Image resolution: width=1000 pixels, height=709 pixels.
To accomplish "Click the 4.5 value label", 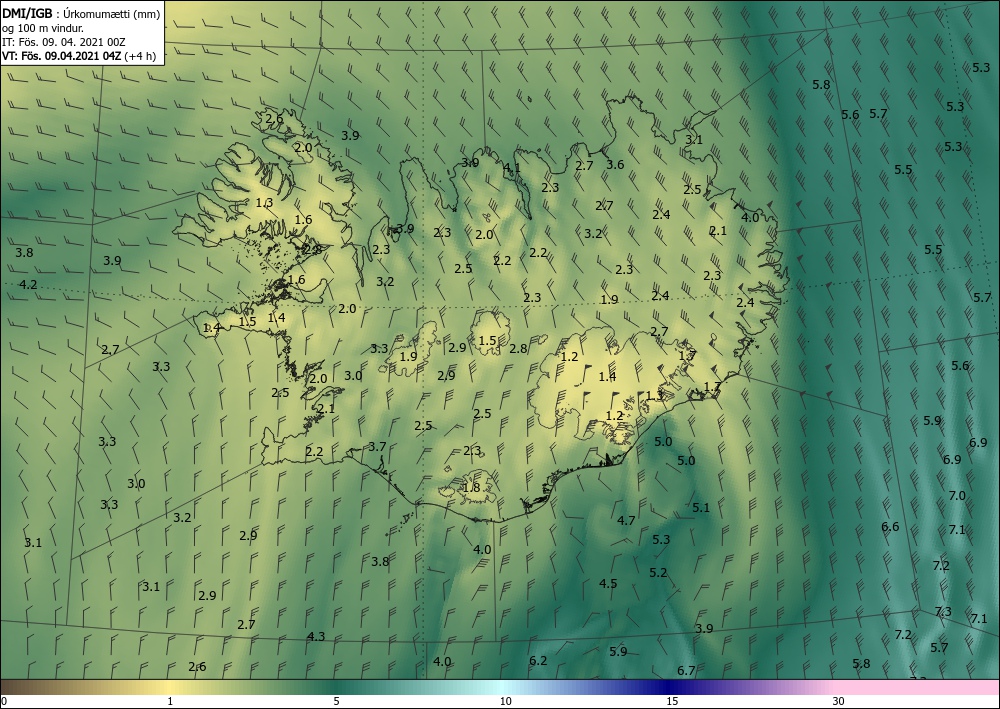I will (608, 583).
